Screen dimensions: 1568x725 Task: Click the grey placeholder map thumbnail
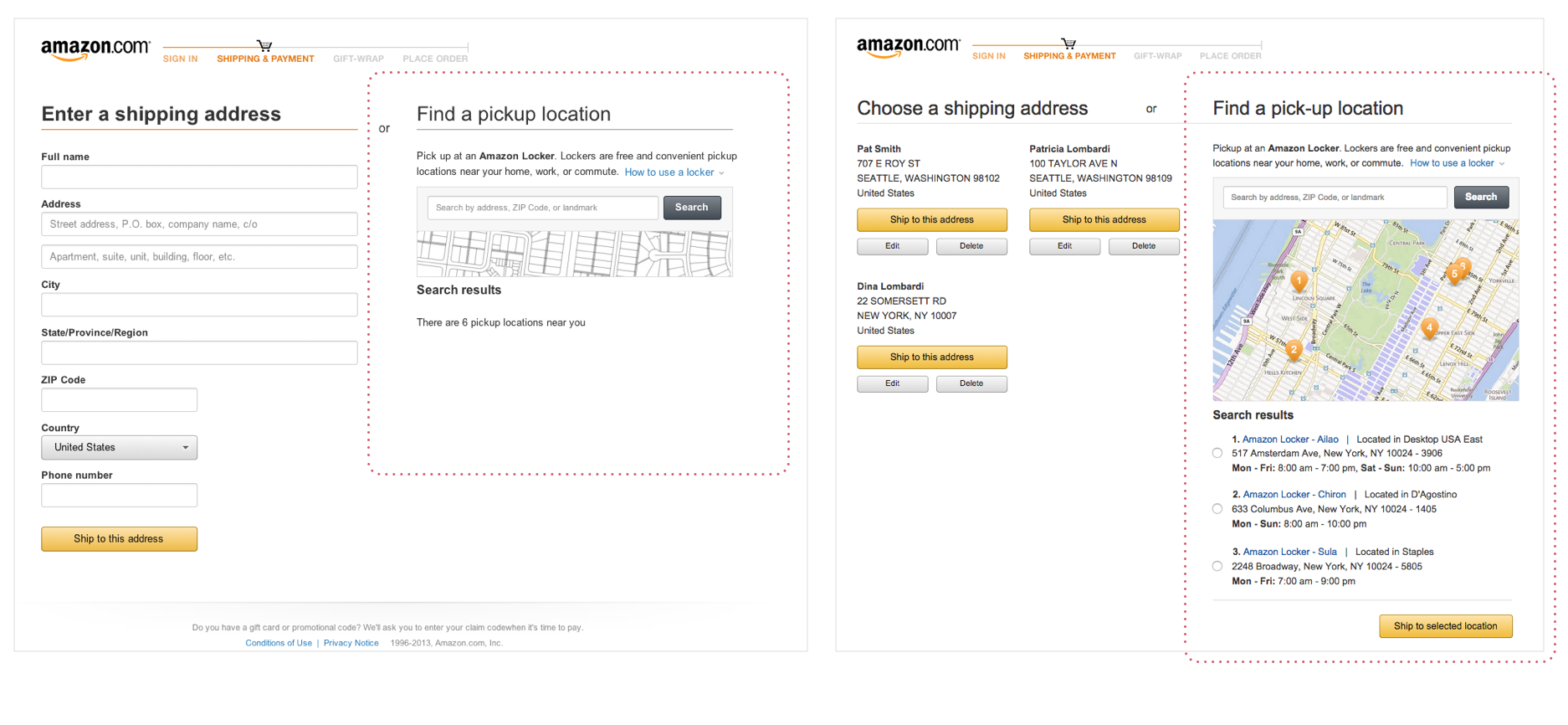575,254
